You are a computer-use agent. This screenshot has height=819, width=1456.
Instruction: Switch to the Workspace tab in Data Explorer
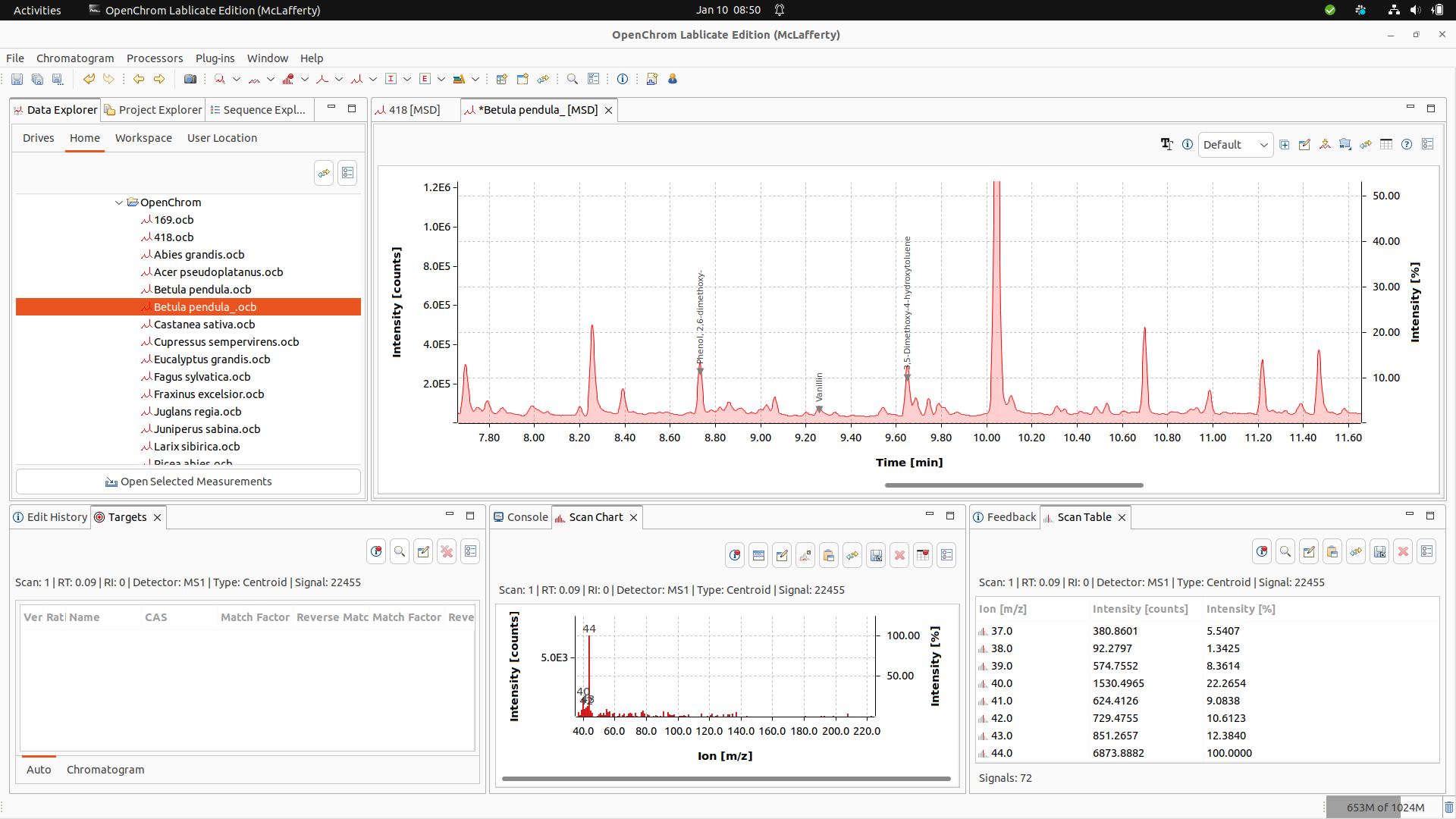[143, 138]
